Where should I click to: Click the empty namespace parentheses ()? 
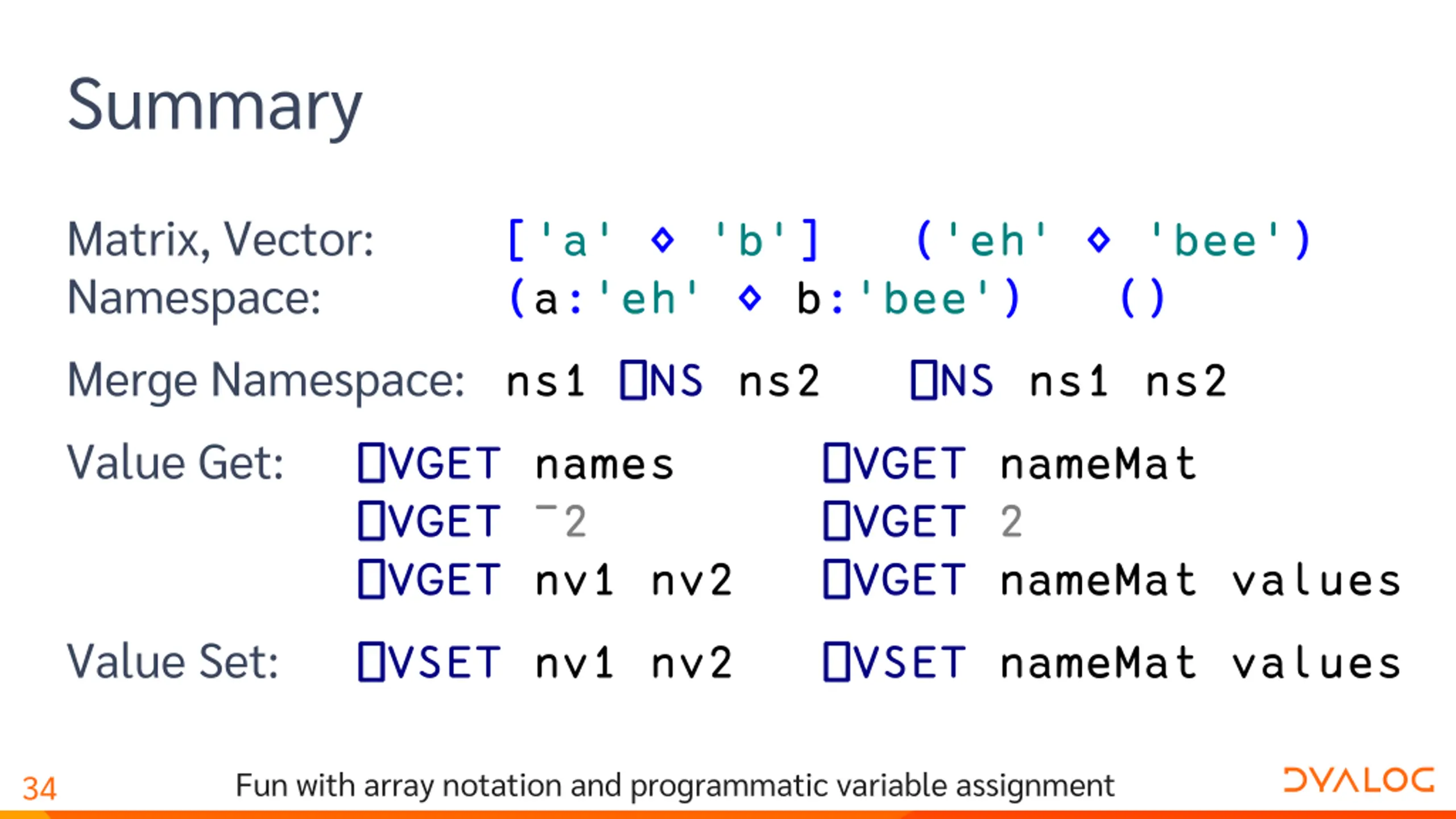[1143, 298]
